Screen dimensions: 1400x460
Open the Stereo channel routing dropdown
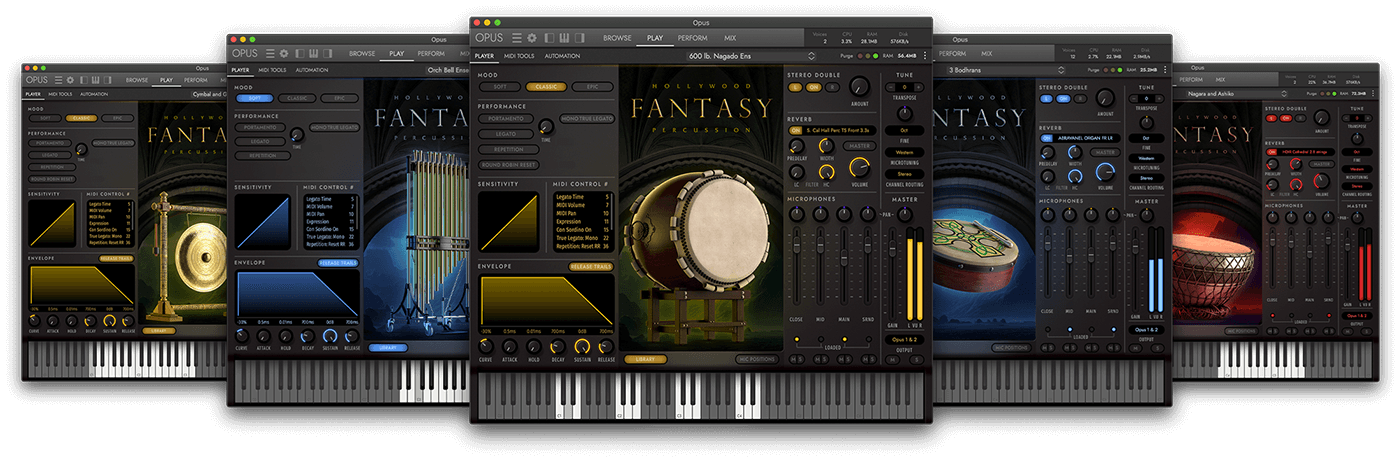tap(904, 174)
